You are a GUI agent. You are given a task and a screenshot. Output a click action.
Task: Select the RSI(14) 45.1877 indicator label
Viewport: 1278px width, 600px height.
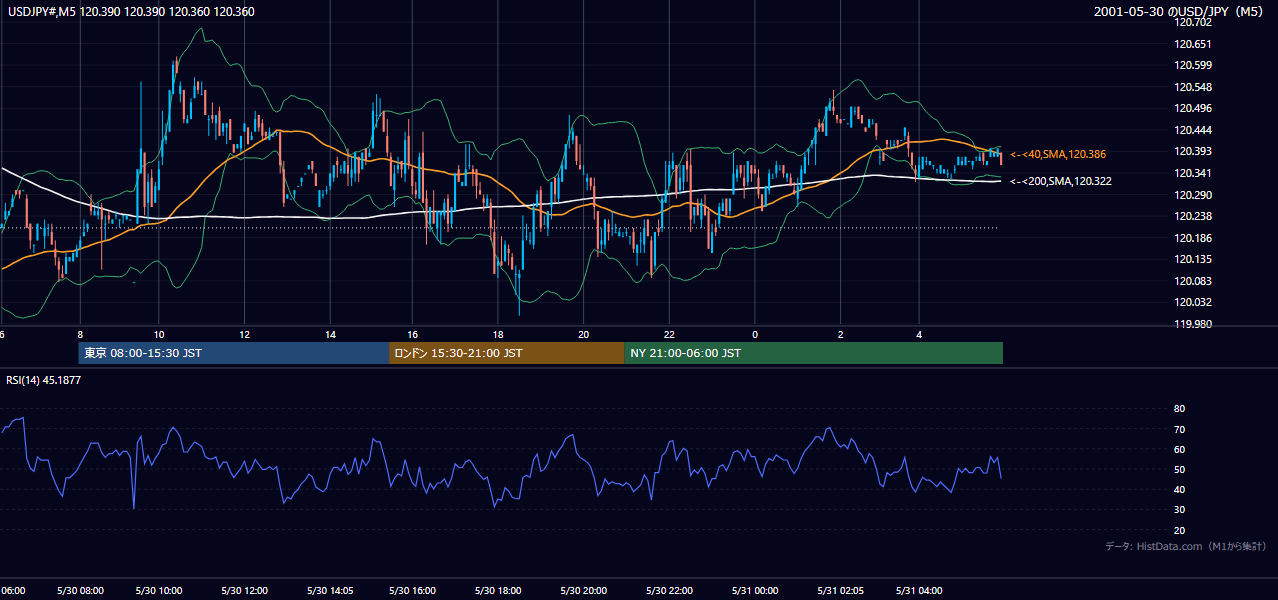tap(44, 380)
